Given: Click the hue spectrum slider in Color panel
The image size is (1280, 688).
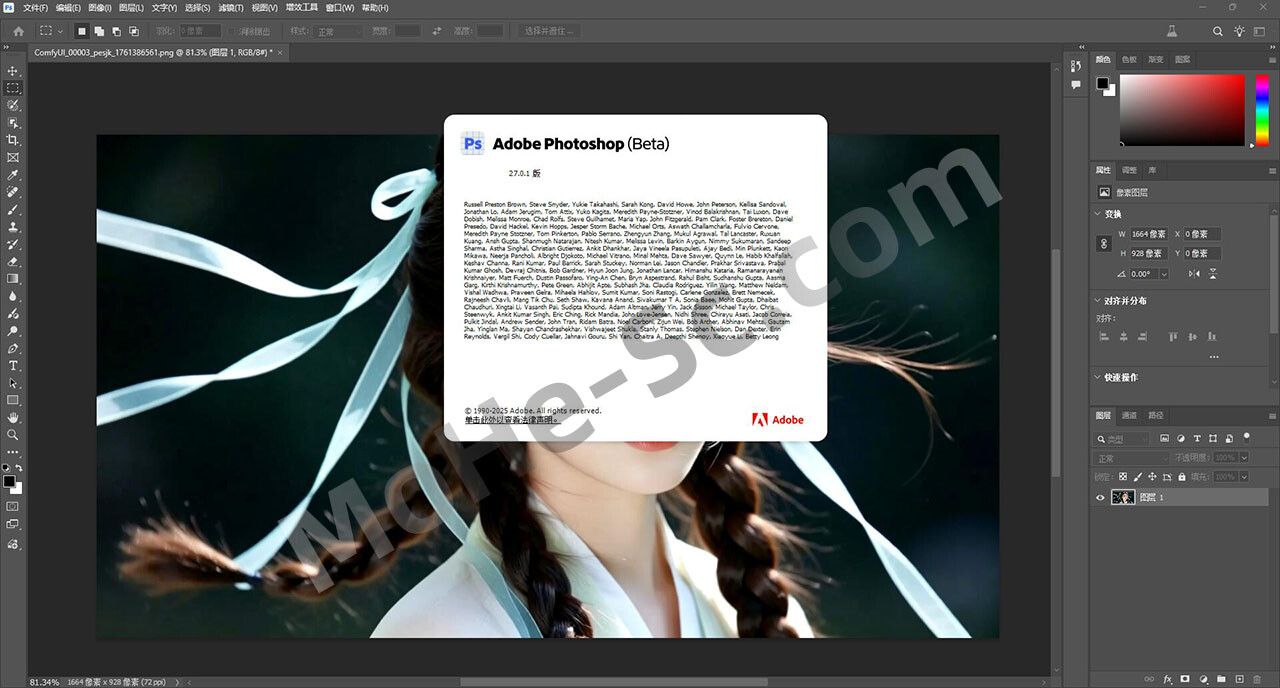Looking at the screenshot, I should tap(1253, 109).
